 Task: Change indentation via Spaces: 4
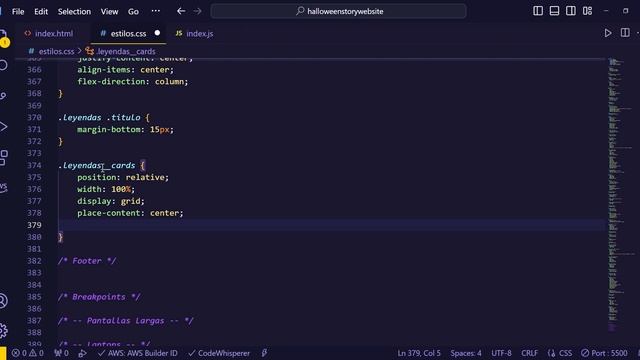click(466, 353)
